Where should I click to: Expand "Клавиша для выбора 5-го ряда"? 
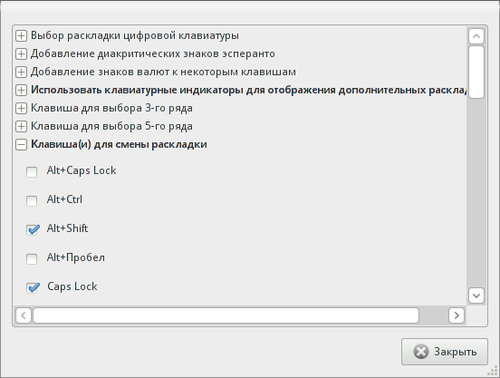21,126
